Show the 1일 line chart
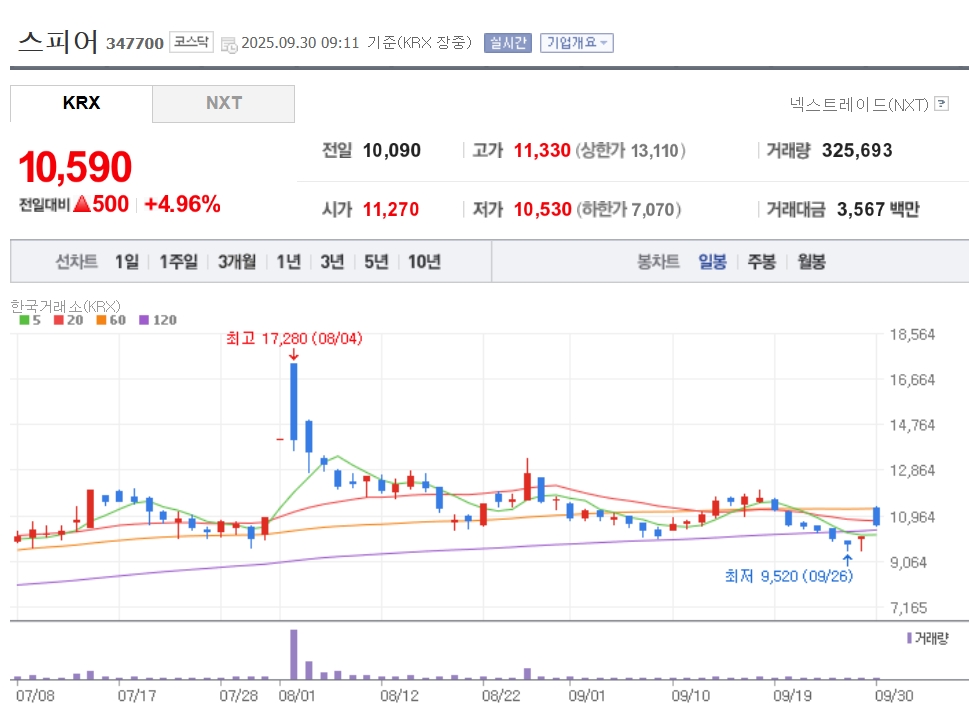 [x=127, y=261]
